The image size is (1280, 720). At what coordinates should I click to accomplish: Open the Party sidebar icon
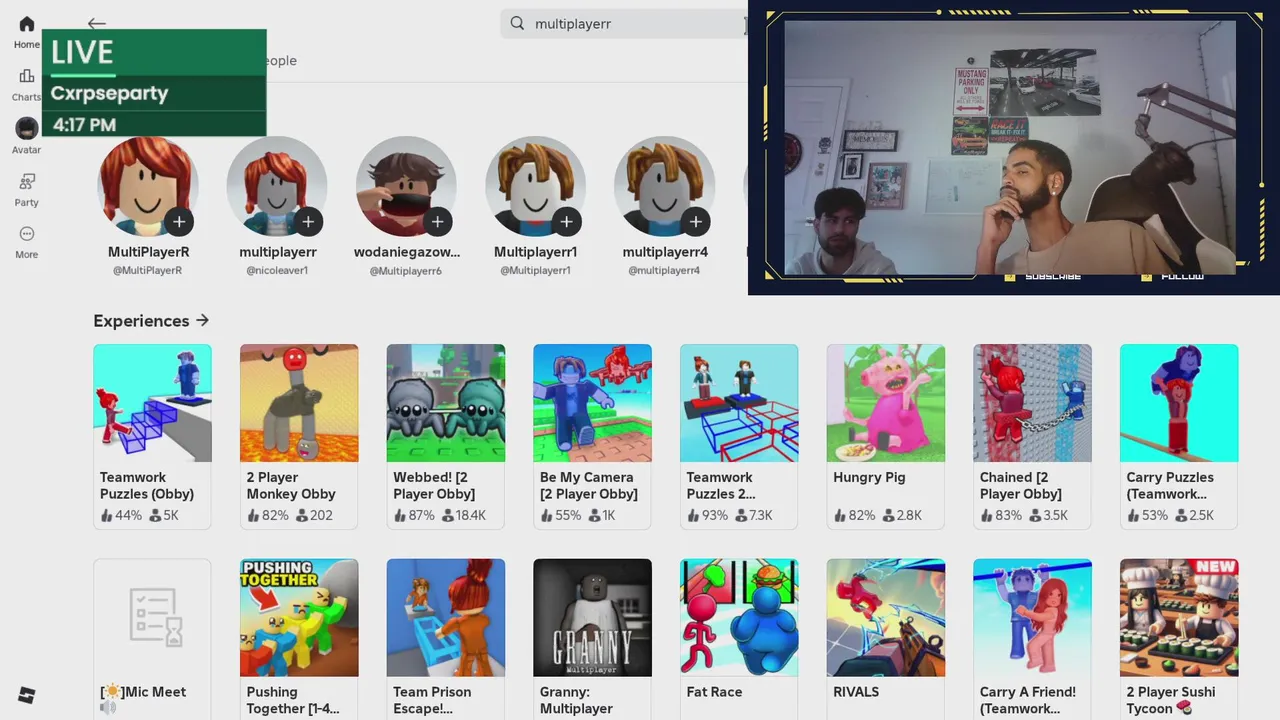tap(27, 181)
